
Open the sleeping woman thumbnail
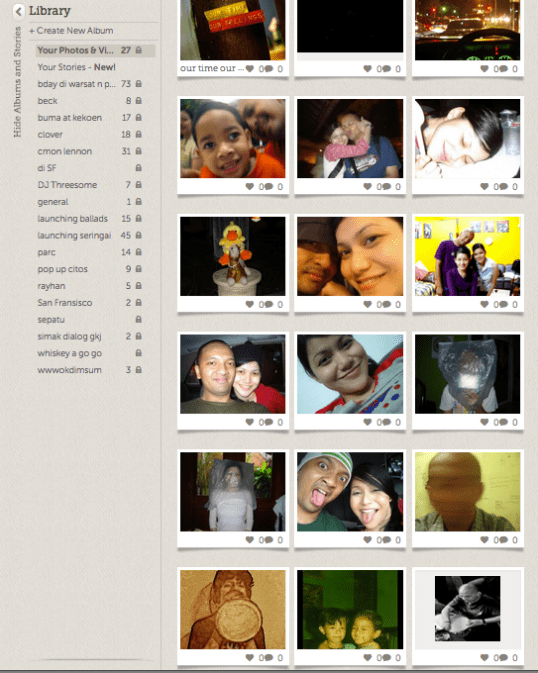coord(468,138)
